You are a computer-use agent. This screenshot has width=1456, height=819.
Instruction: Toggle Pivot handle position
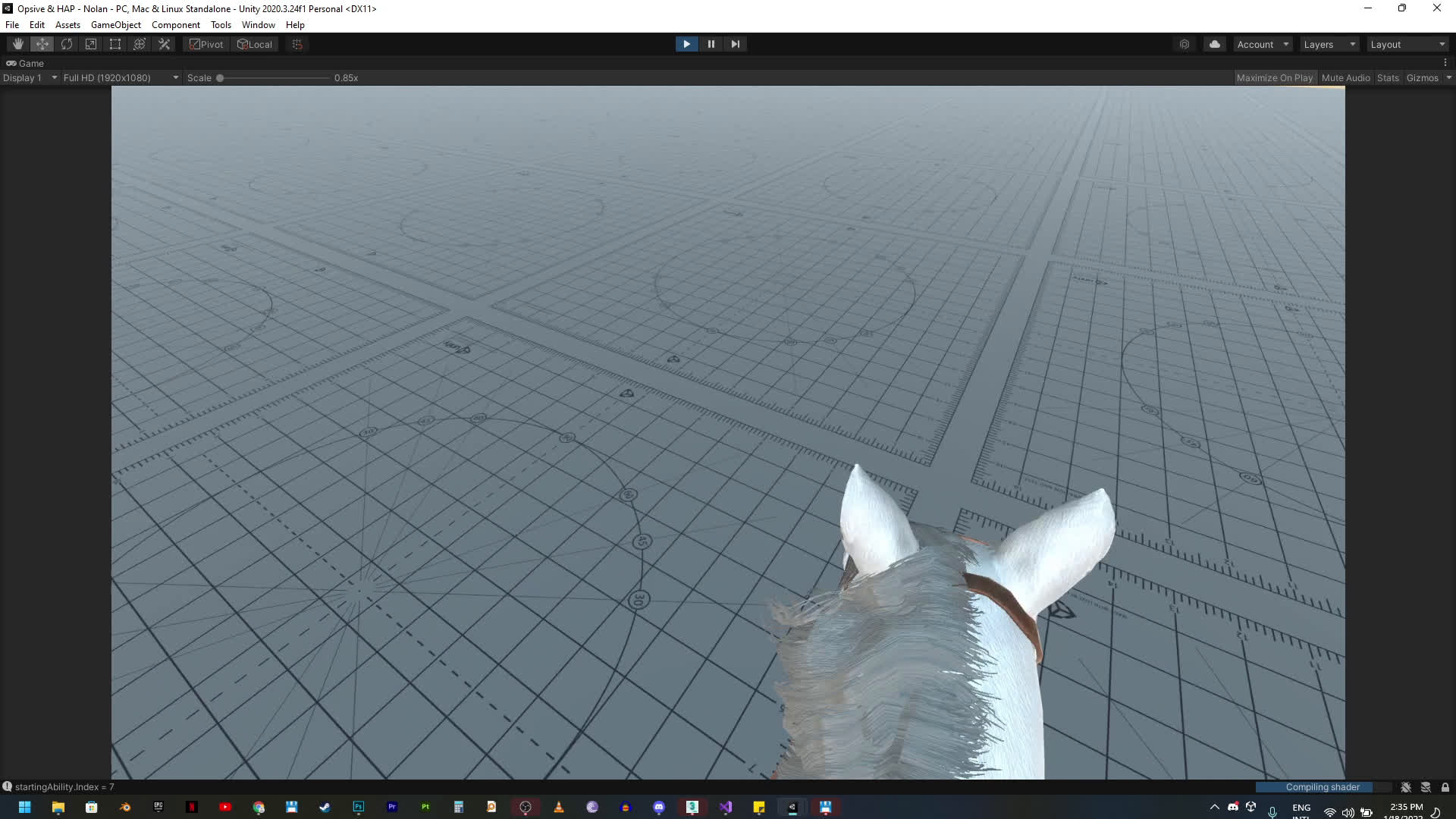206,44
